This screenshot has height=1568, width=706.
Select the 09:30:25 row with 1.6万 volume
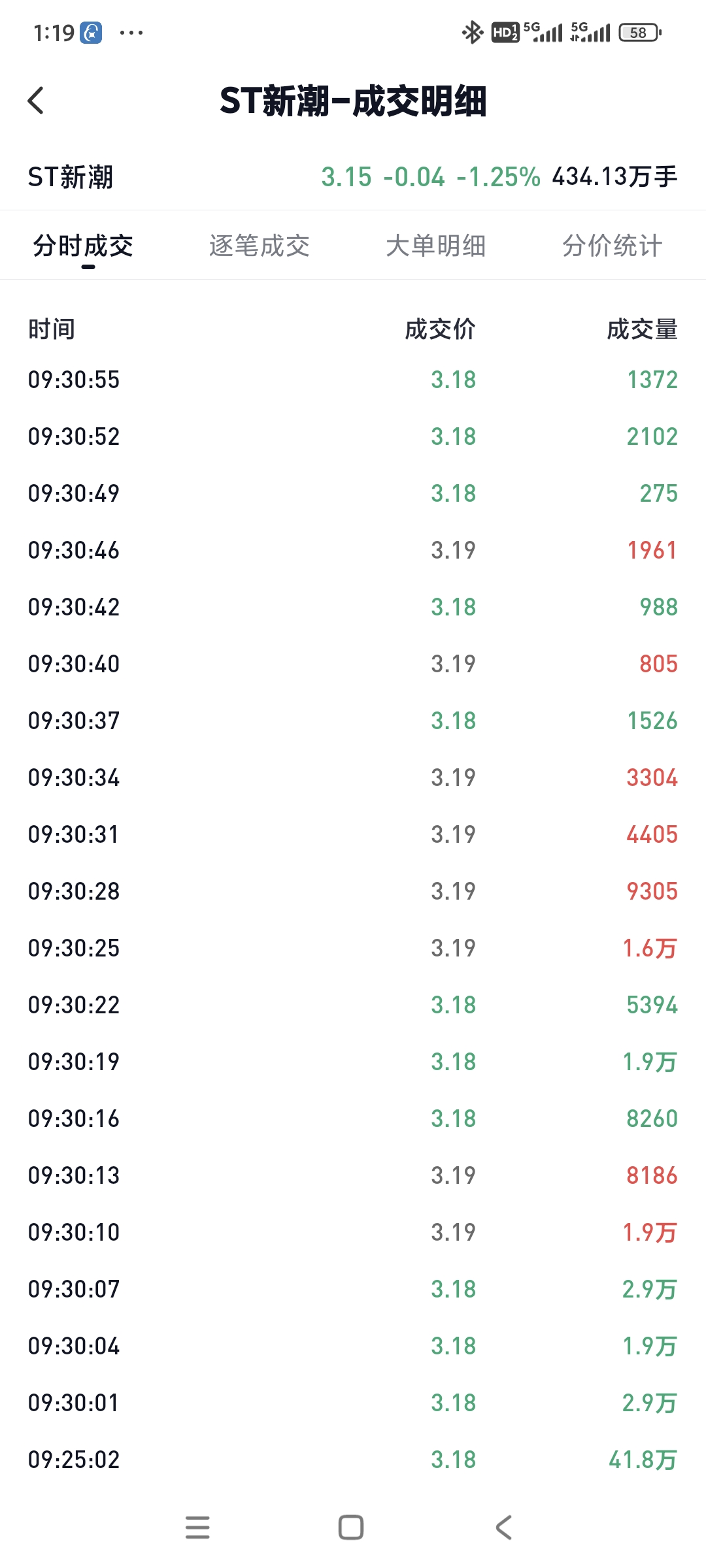353,948
